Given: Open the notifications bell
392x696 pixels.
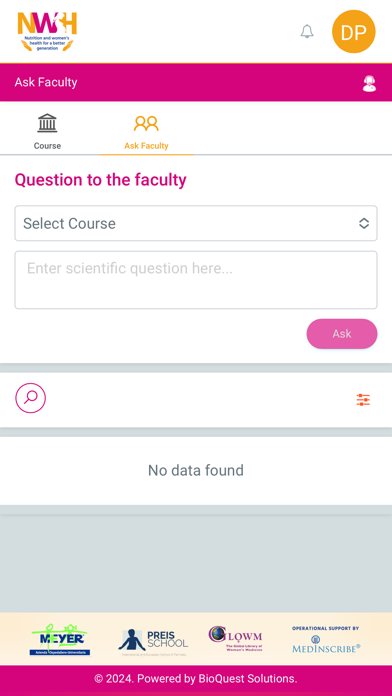Looking at the screenshot, I should [307, 32].
